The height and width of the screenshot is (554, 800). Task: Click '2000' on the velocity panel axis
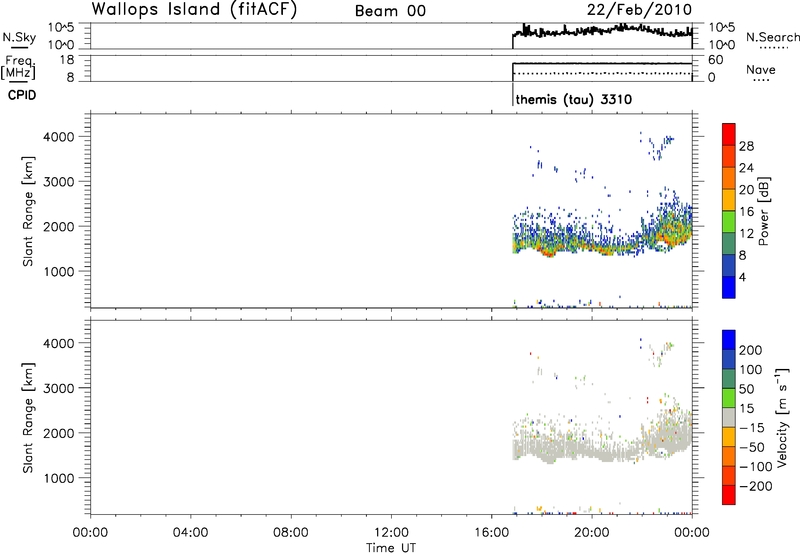(x=59, y=433)
